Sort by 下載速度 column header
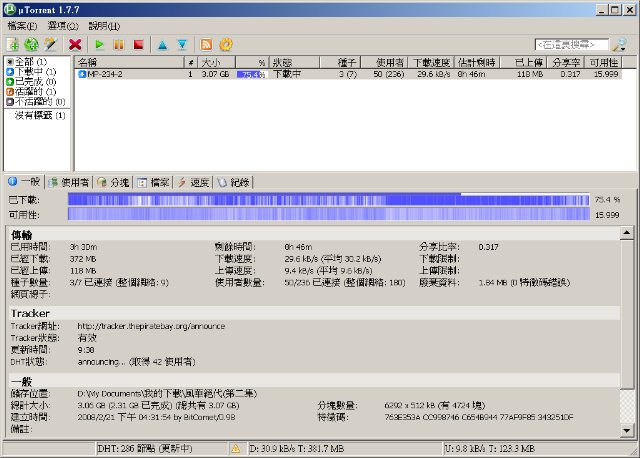Screen dimensions: 640x458 [x=431, y=62]
